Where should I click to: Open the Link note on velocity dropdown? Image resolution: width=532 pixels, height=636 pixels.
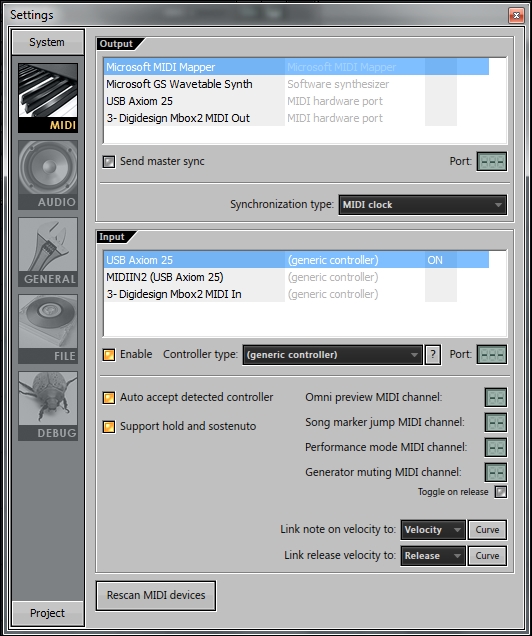click(x=433, y=530)
